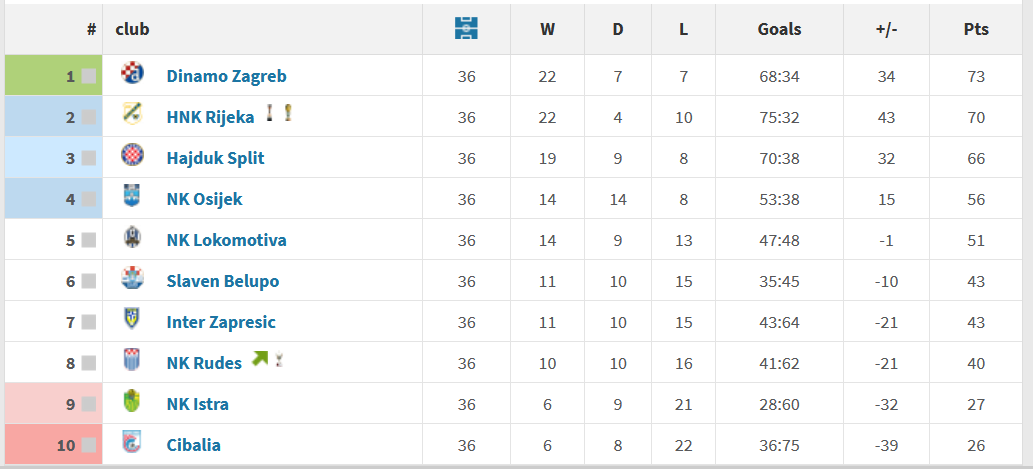Click the HNK Rijeka club crest
The image size is (1033, 469).
(132, 114)
